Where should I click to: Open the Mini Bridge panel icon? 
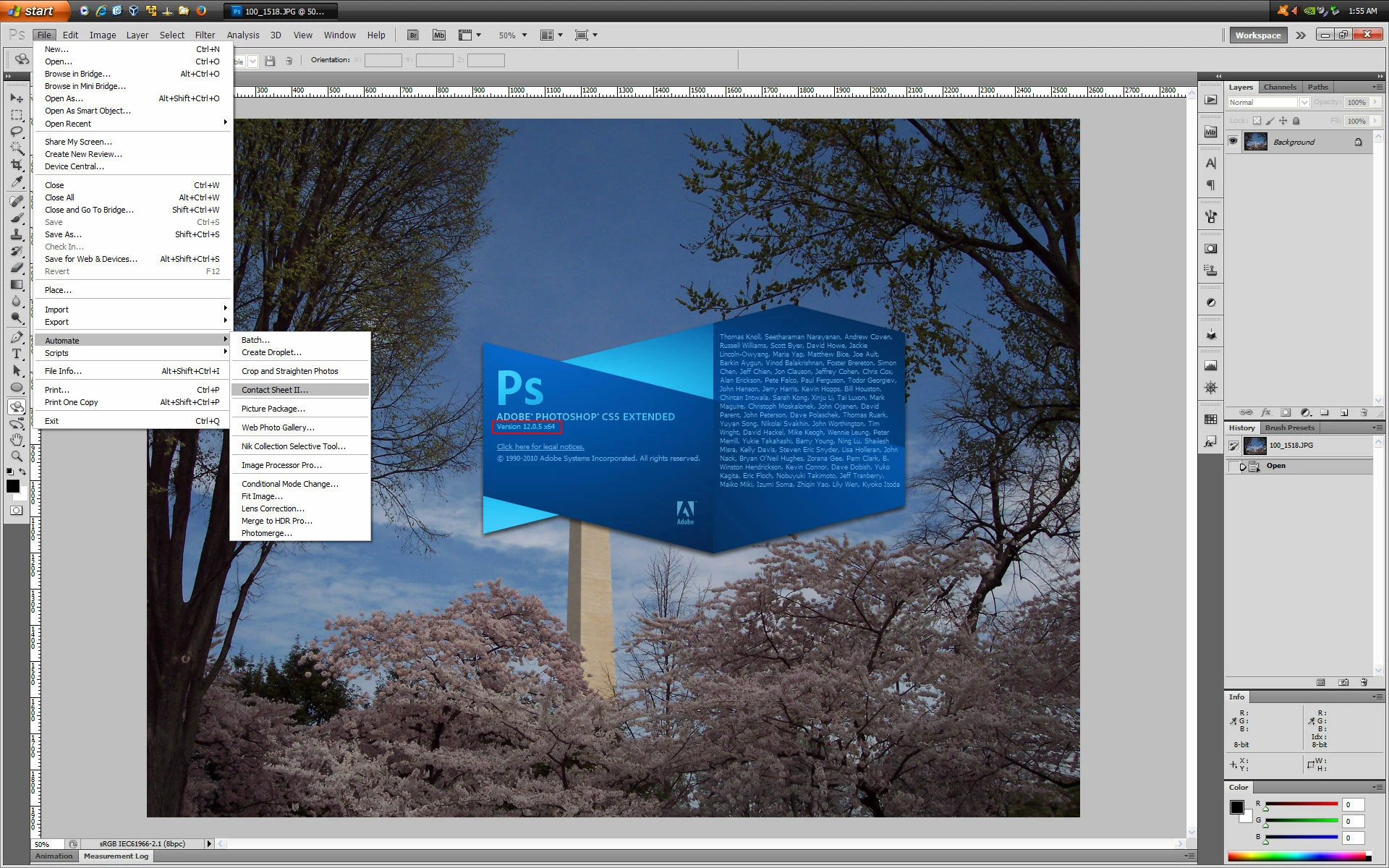click(x=1210, y=132)
